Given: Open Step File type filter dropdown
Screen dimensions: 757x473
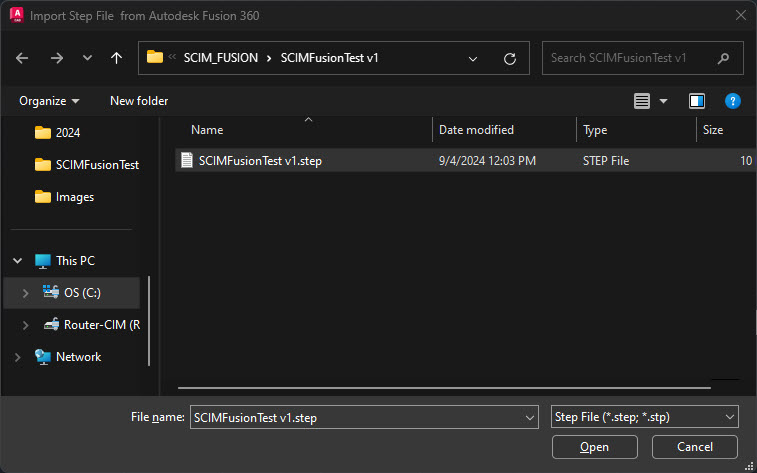Looking at the screenshot, I should (645, 417).
